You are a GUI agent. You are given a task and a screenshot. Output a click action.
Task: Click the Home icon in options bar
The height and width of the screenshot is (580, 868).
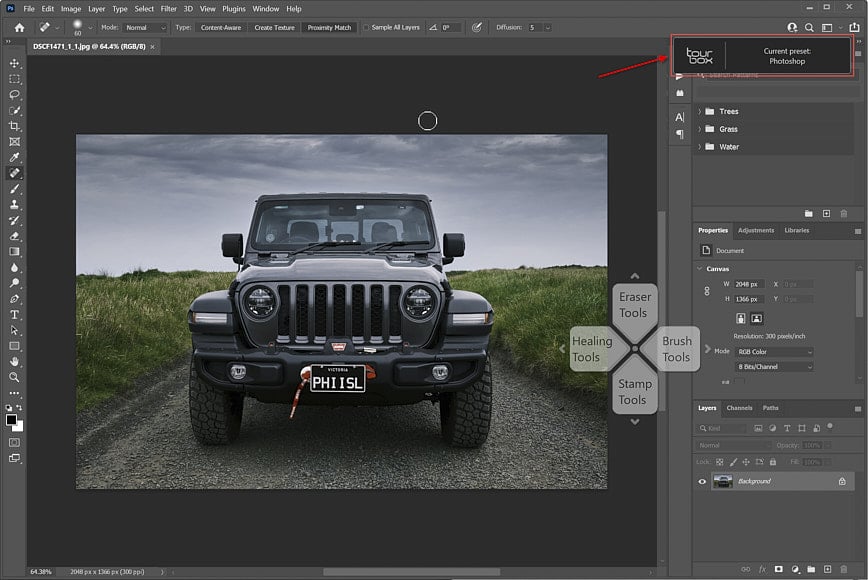(19, 27)
